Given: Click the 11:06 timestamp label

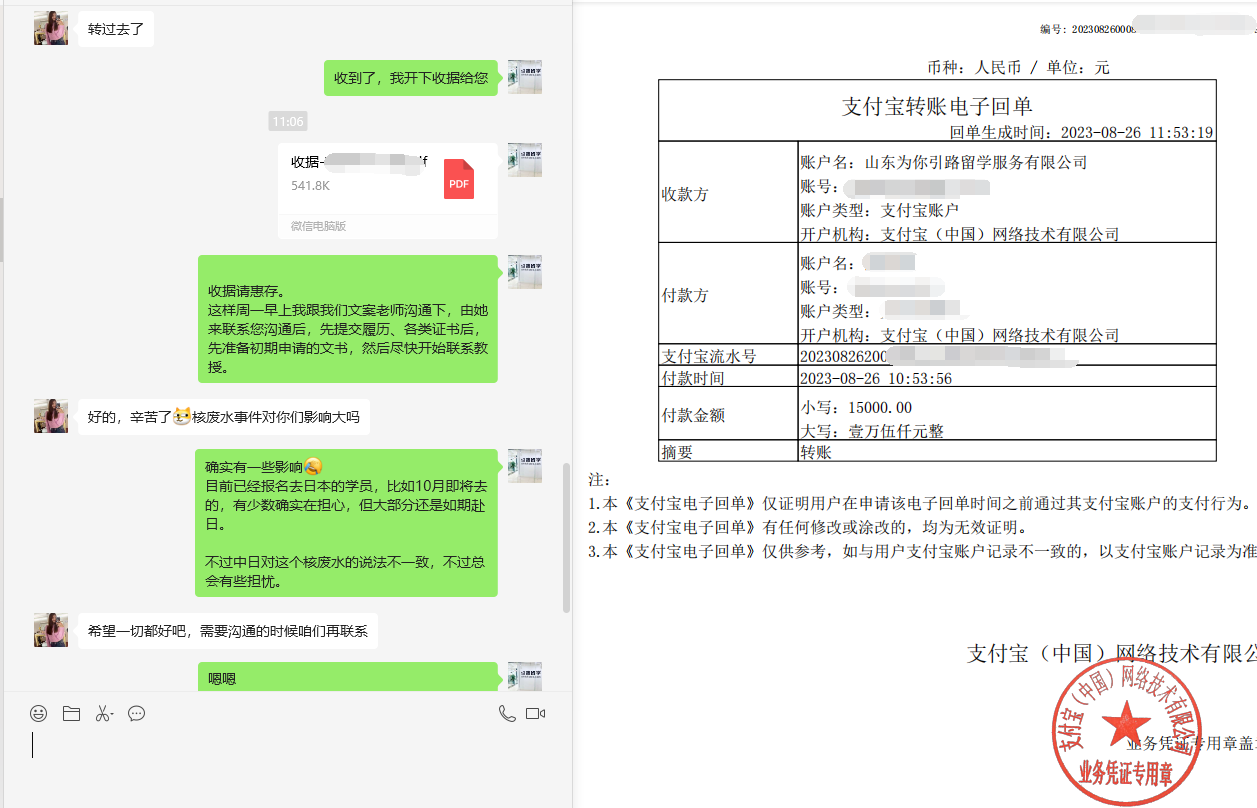Looking at the screenshot, I should 288,121.
